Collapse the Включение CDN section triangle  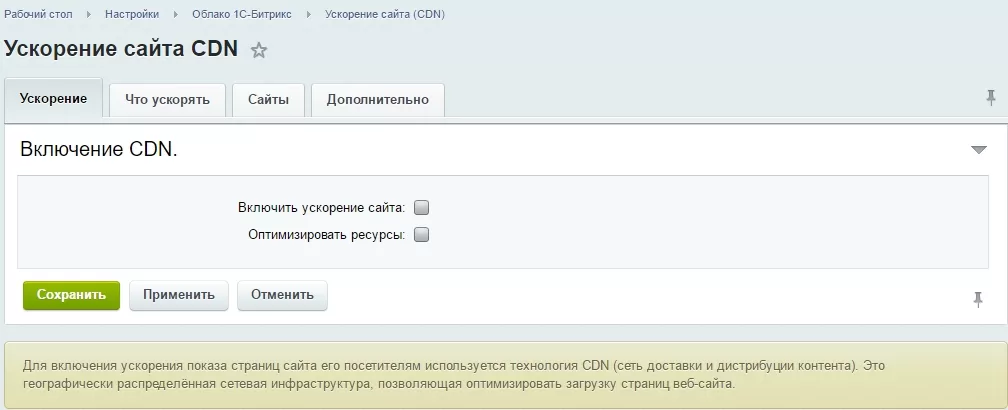[x=978, y=150]
